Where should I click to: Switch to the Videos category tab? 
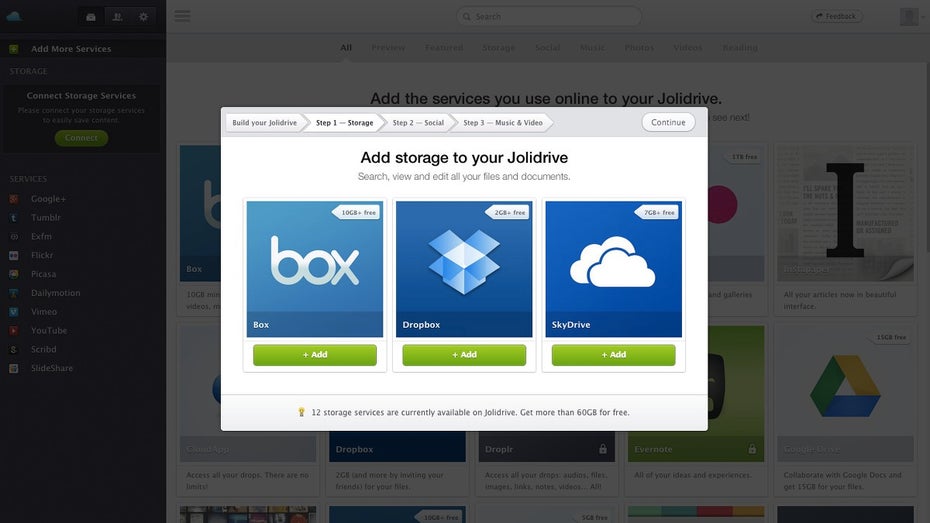pyautogui.click(x=688, y=47)
